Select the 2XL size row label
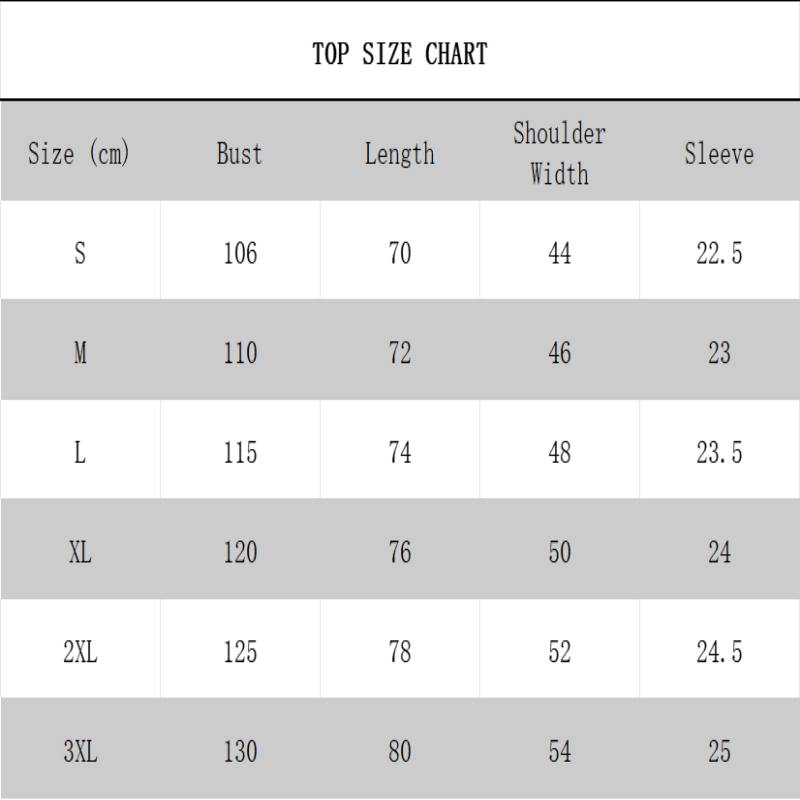 click(80, 652)
